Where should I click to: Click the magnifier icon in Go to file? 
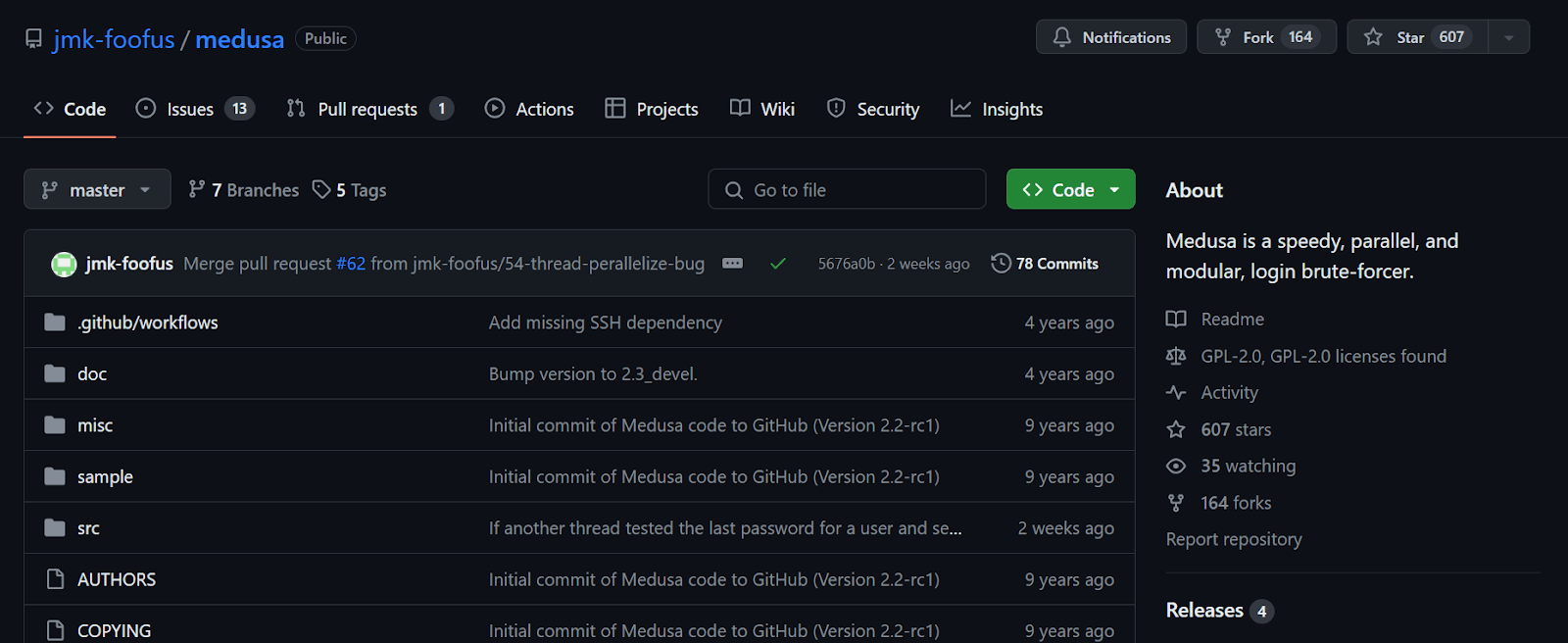click(734, 190)
